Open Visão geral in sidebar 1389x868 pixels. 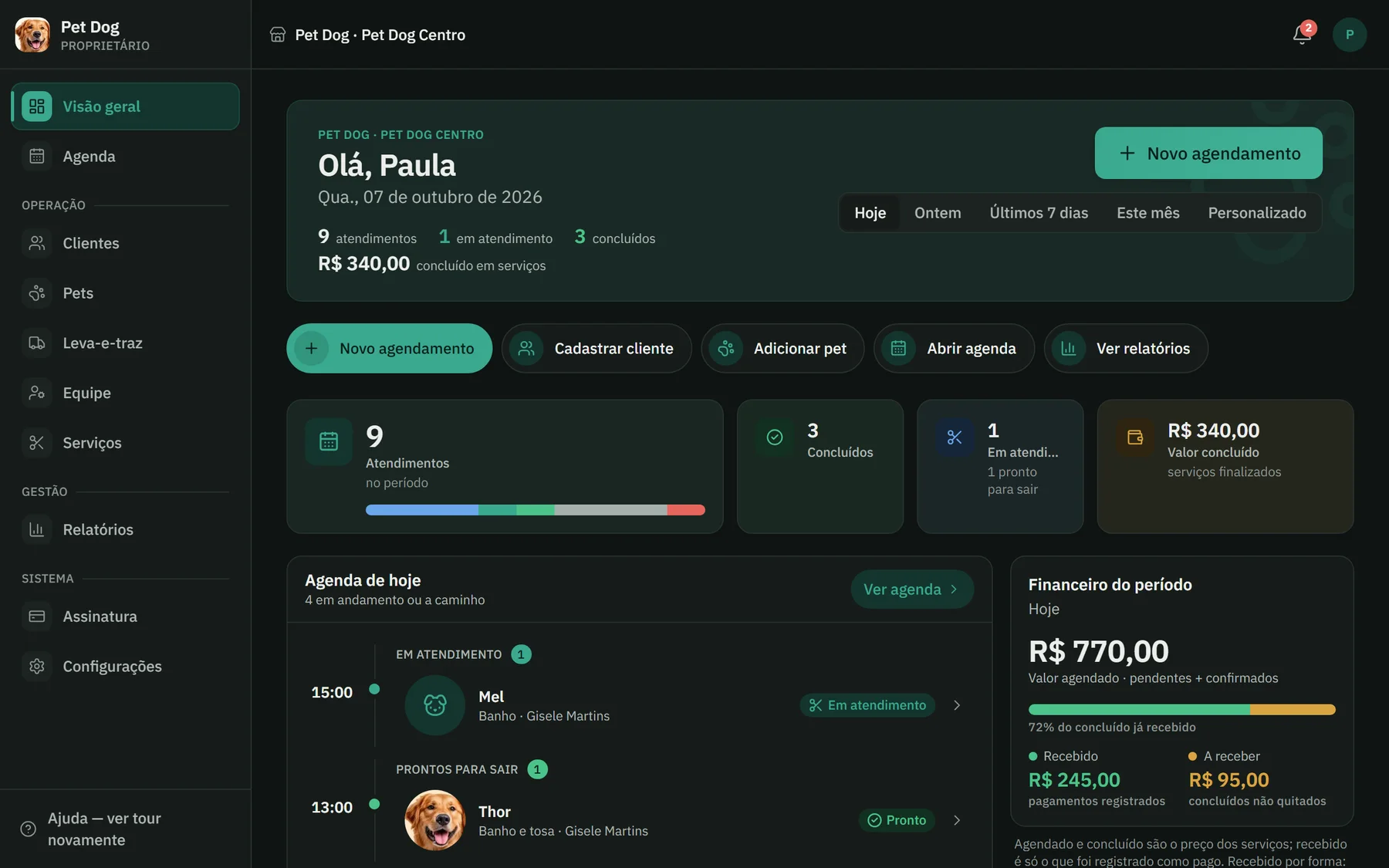125,106
